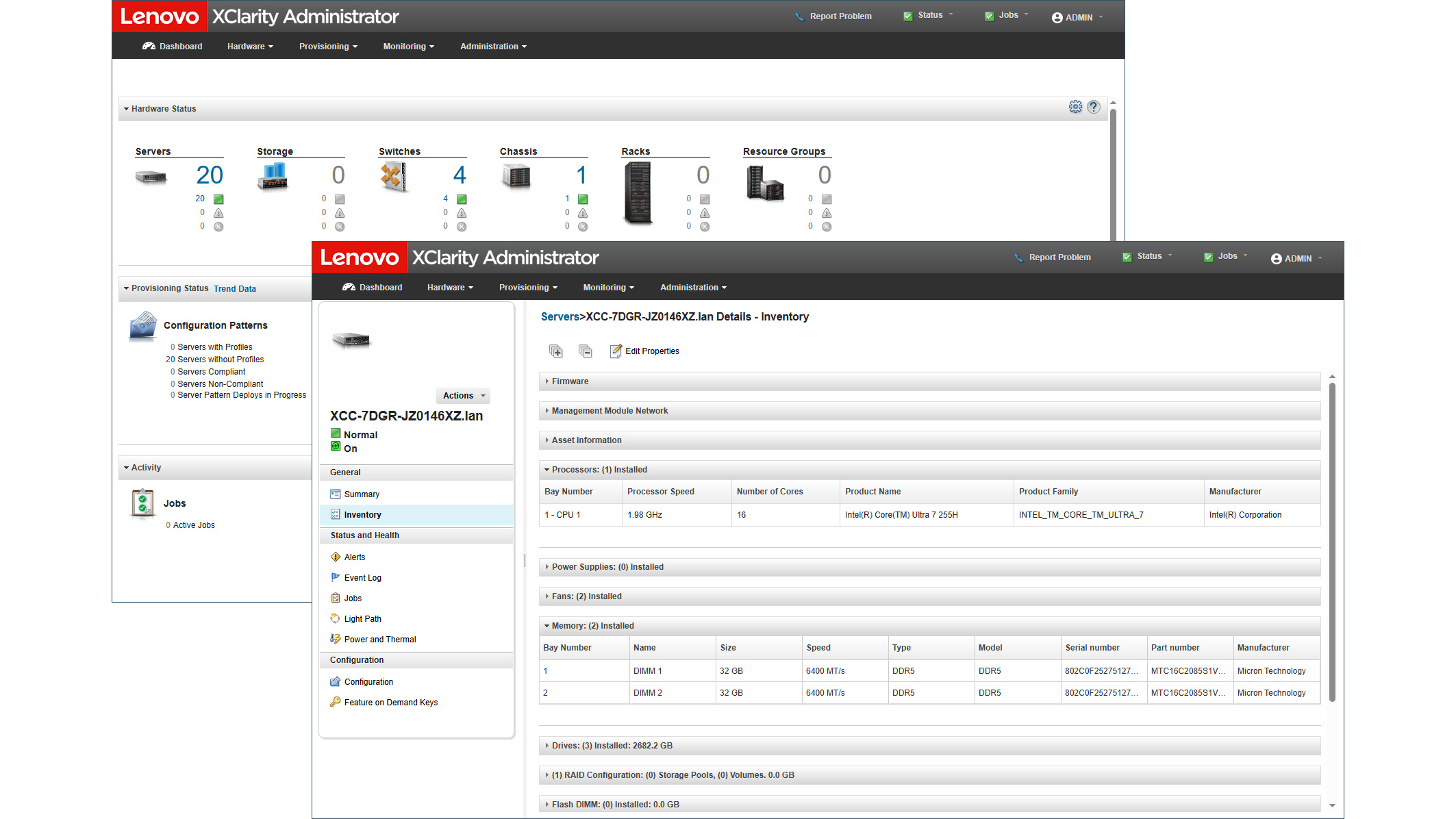Select Alerts under Status and Health
Image resolution: width=1456 pixels, height=819 pixels.
(x=355, y=557)
